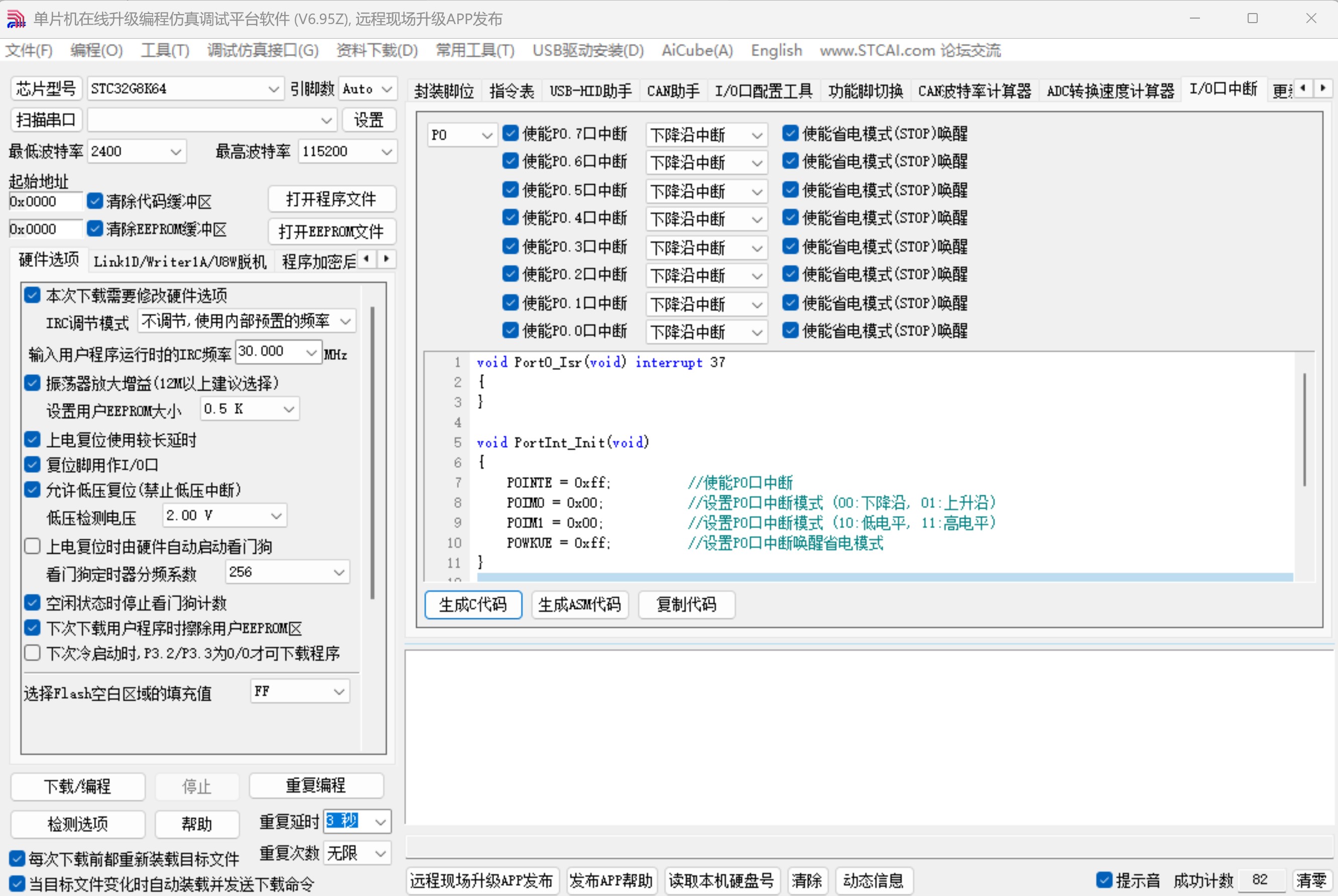The image size is (1338, 896).
Task: Open the AiCube(A) menu
Action: click(697, 50)
